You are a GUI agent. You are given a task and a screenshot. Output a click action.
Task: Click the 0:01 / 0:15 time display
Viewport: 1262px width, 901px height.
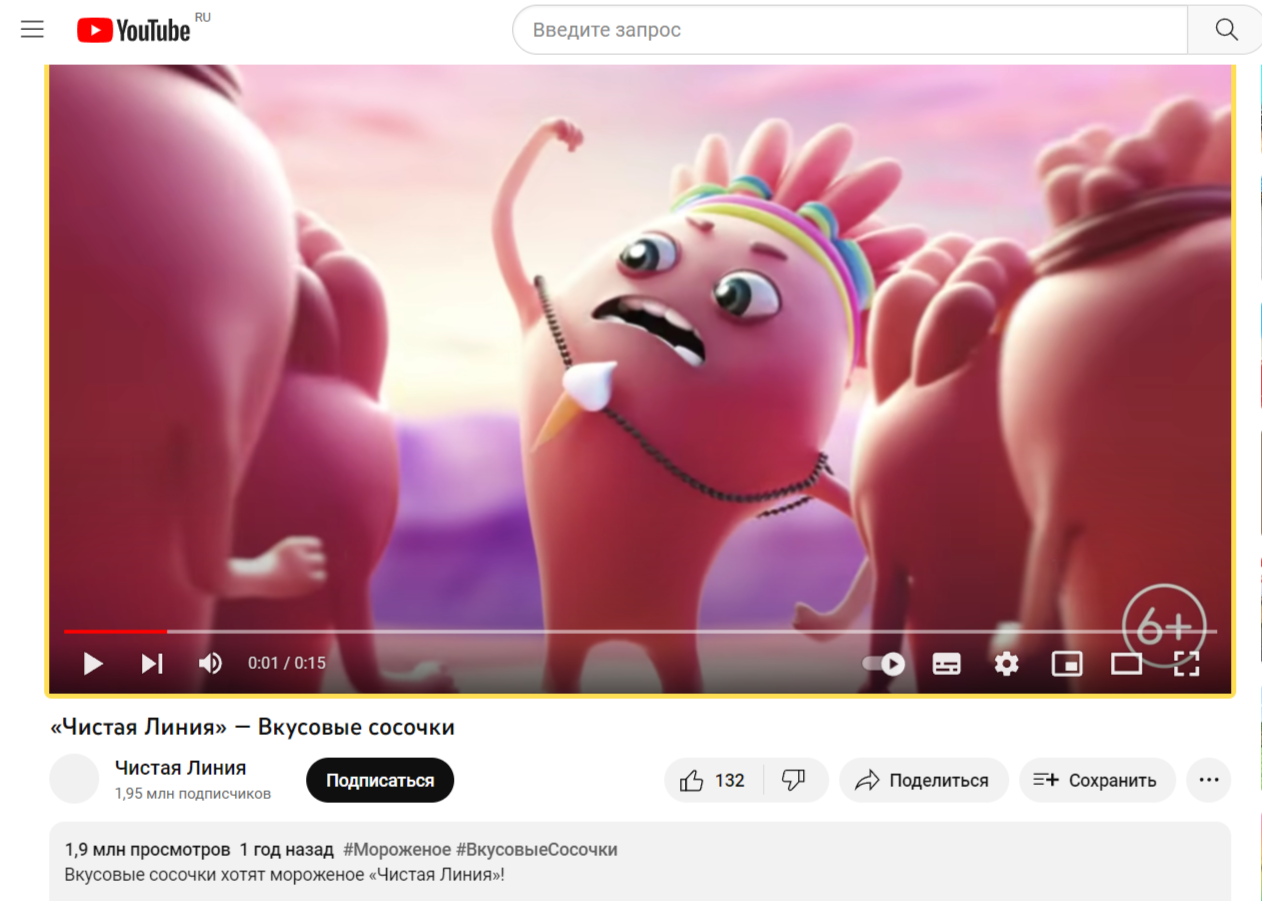click(287, 663)
